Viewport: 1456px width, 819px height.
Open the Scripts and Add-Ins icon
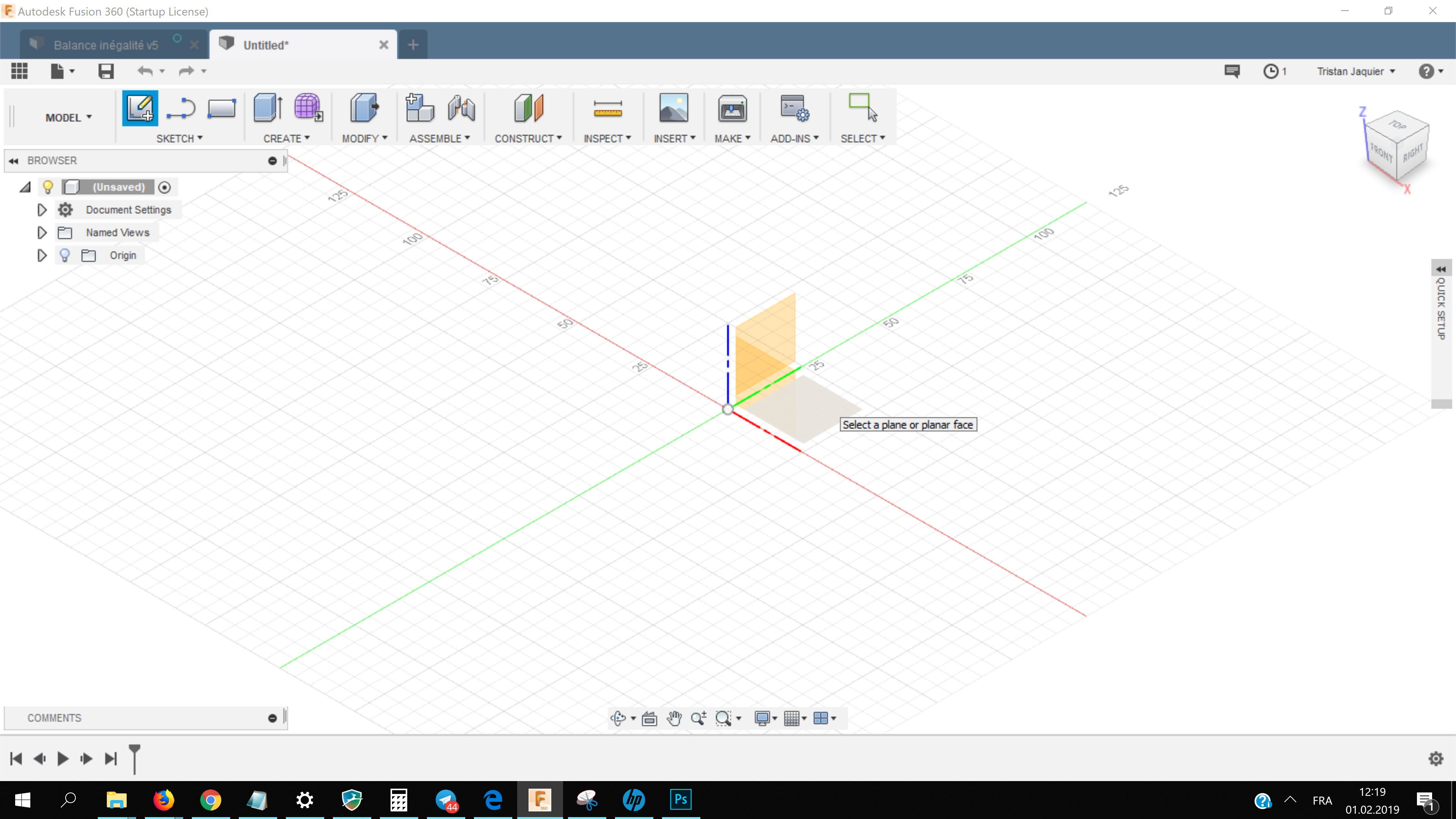click(794, 108)
